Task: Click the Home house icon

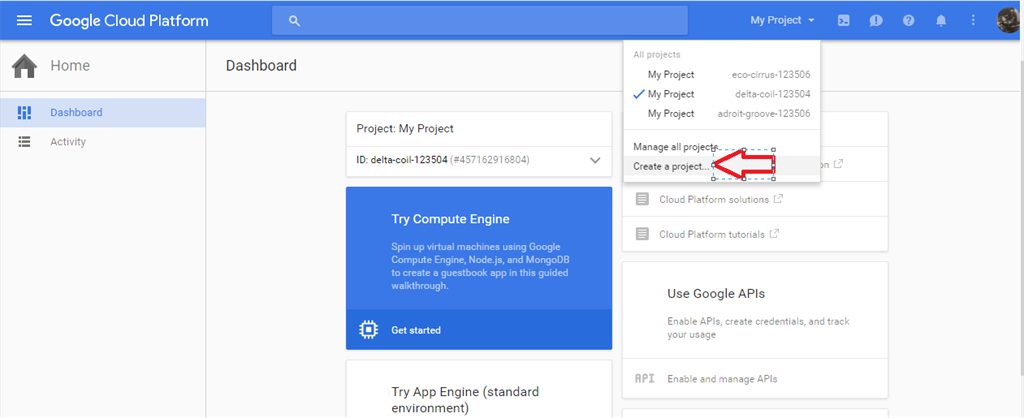Action: (x=24, y=66)
